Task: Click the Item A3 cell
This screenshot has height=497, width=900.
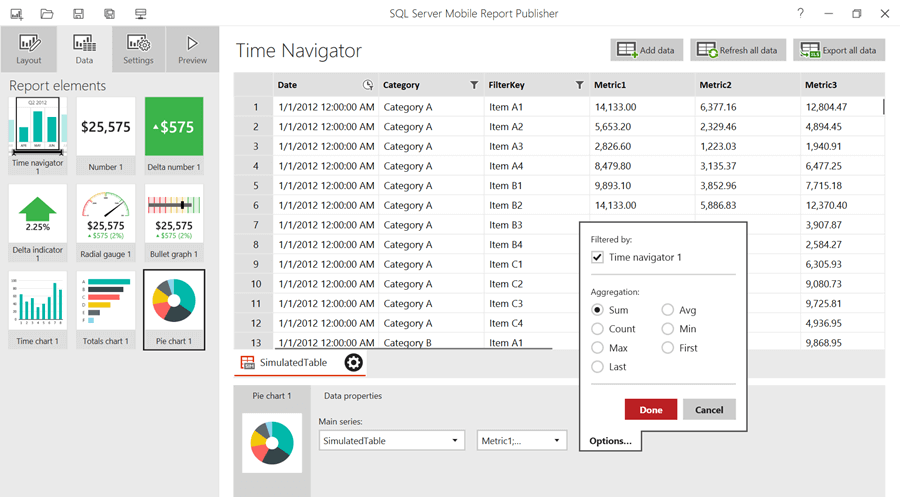Action: [x=537, y=146]
